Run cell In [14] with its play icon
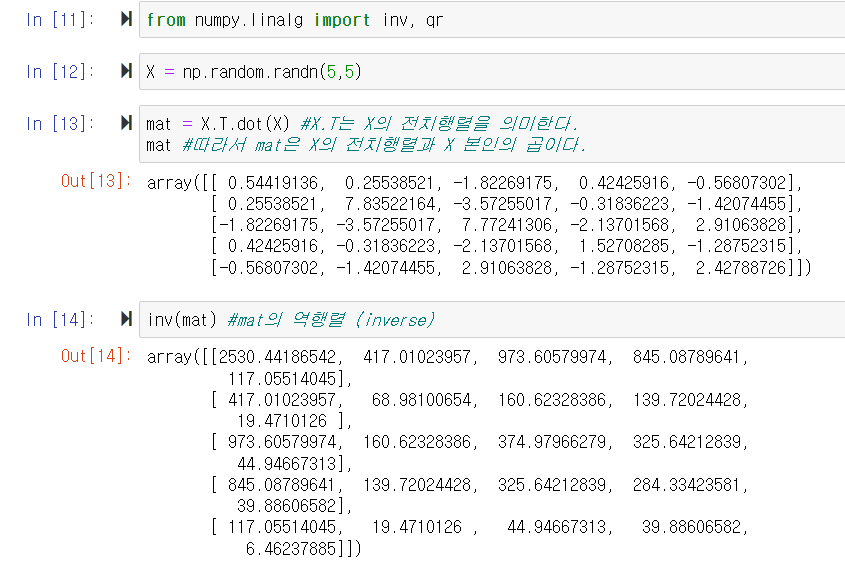The width and height of the screenshot is (845, 565). point(126,319)
